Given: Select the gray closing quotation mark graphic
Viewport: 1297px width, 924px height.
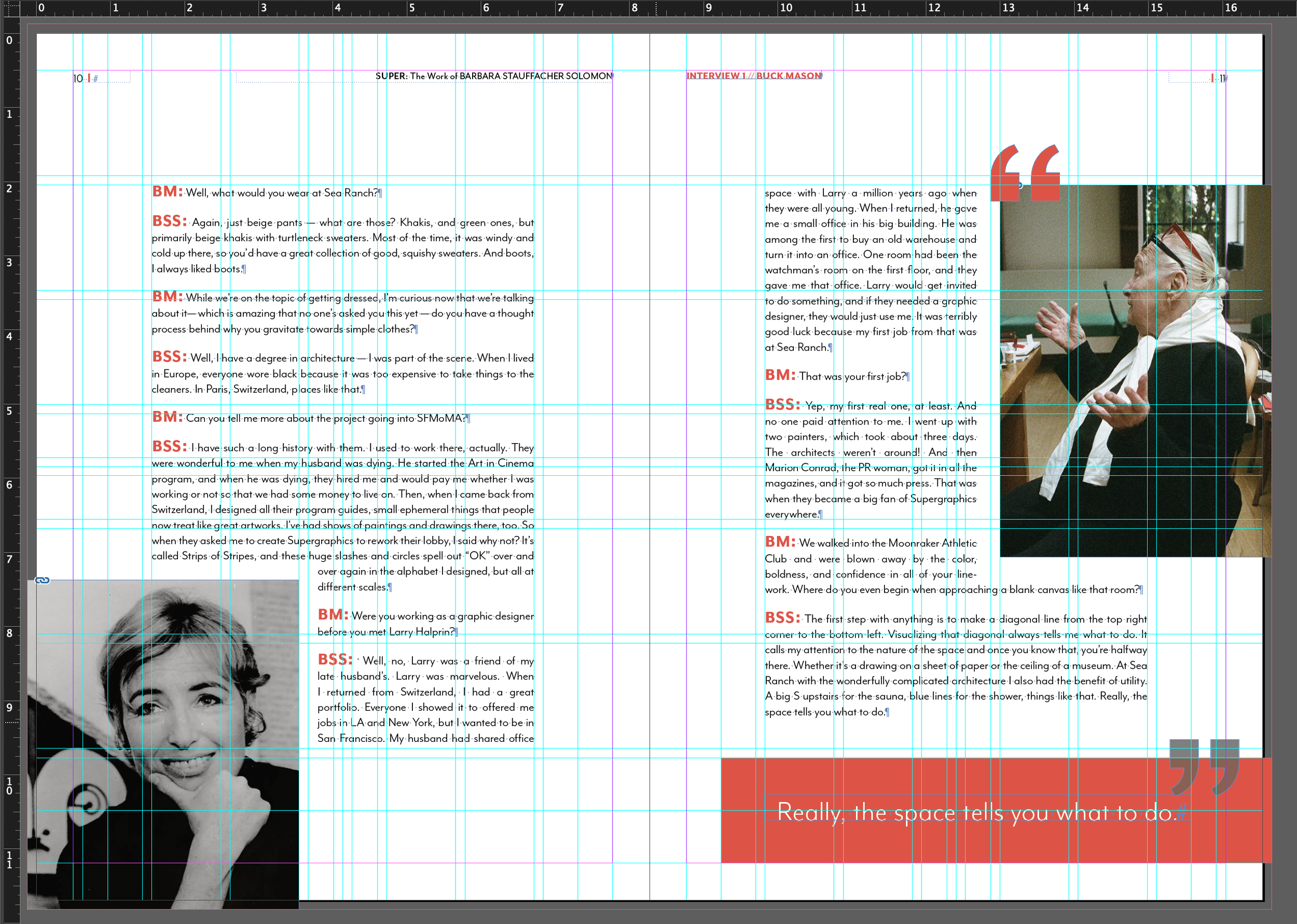Looking at the screenshot, I should [x=1204, y=767].
